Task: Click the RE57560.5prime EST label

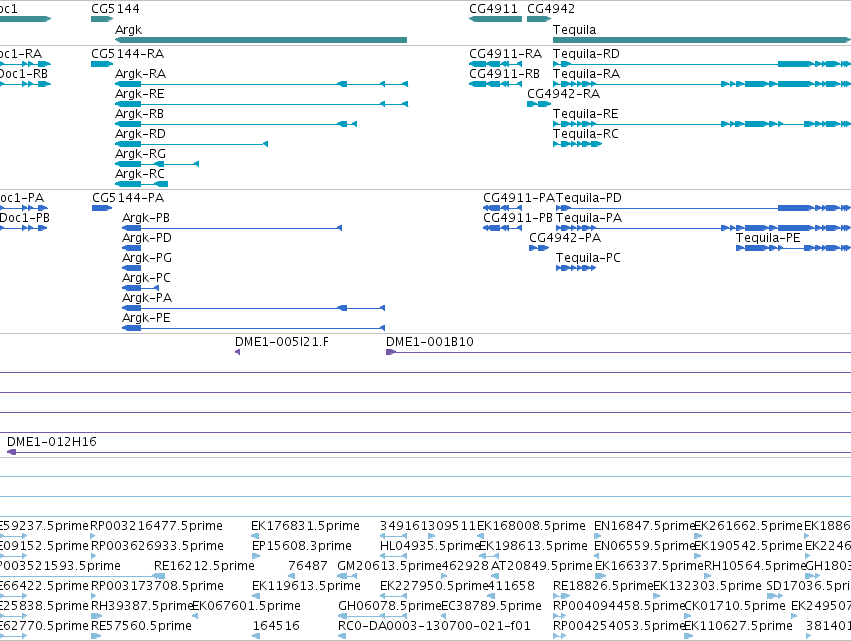Action: click(x=141, y=626)
